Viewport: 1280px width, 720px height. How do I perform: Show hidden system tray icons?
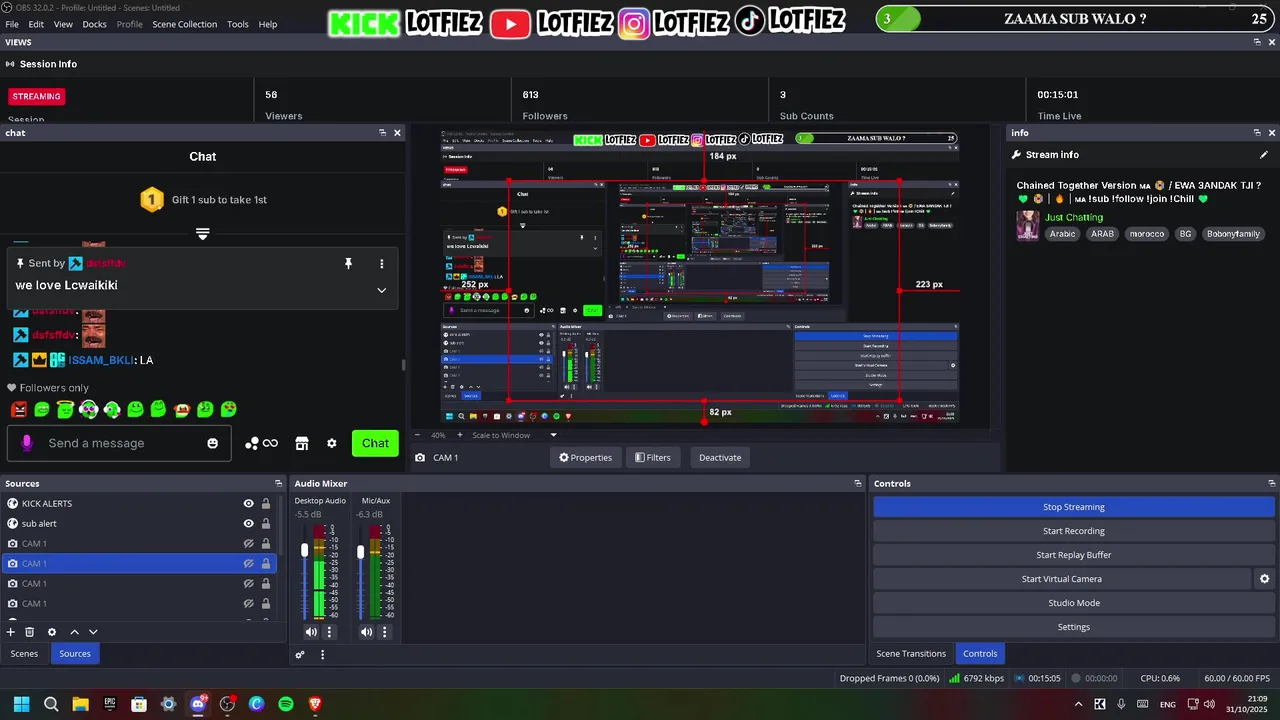tap(1078, 704)
